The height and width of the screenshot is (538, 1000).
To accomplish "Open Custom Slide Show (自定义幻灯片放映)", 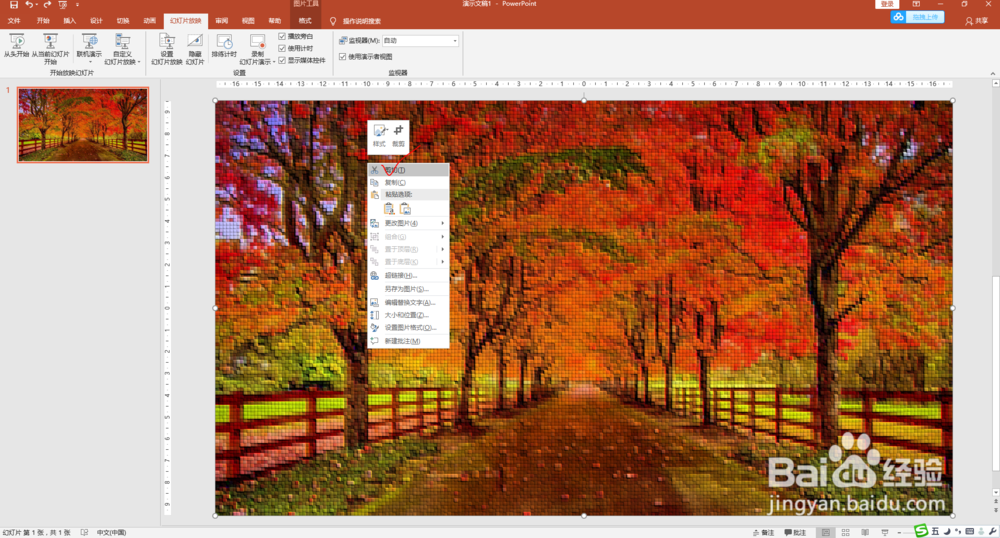I will tap(122, 48).
